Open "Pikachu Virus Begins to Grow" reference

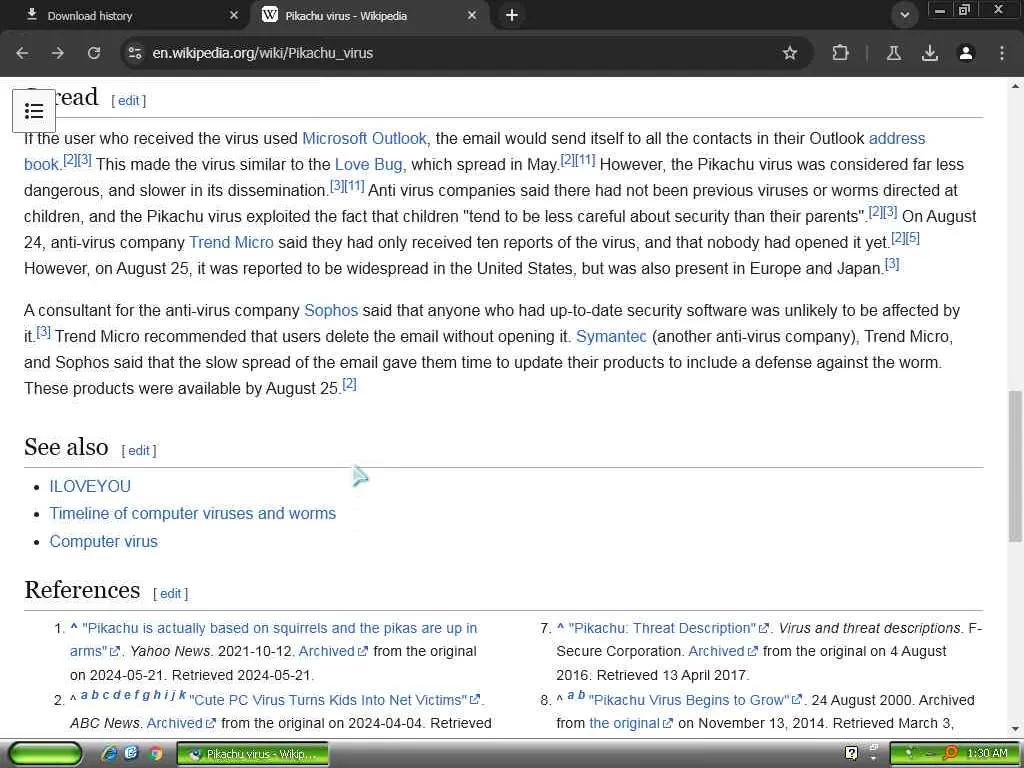click(695, 700)
